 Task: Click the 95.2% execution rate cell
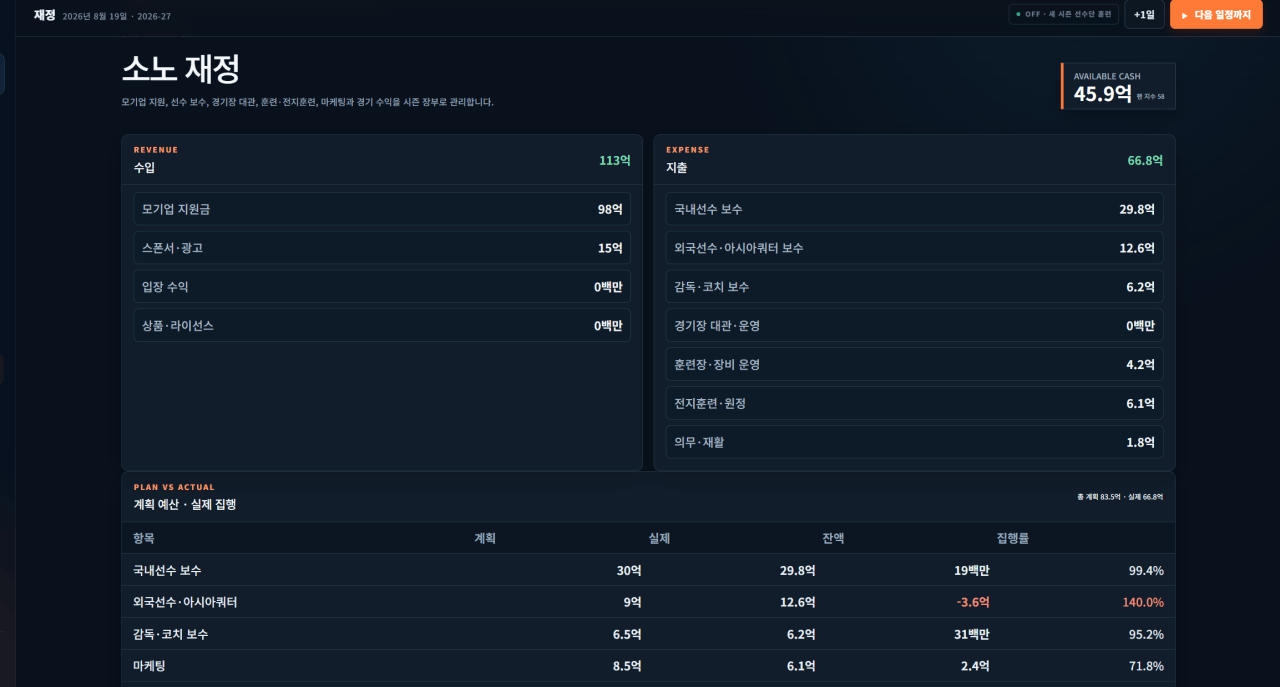click(x=1146, y=634)
